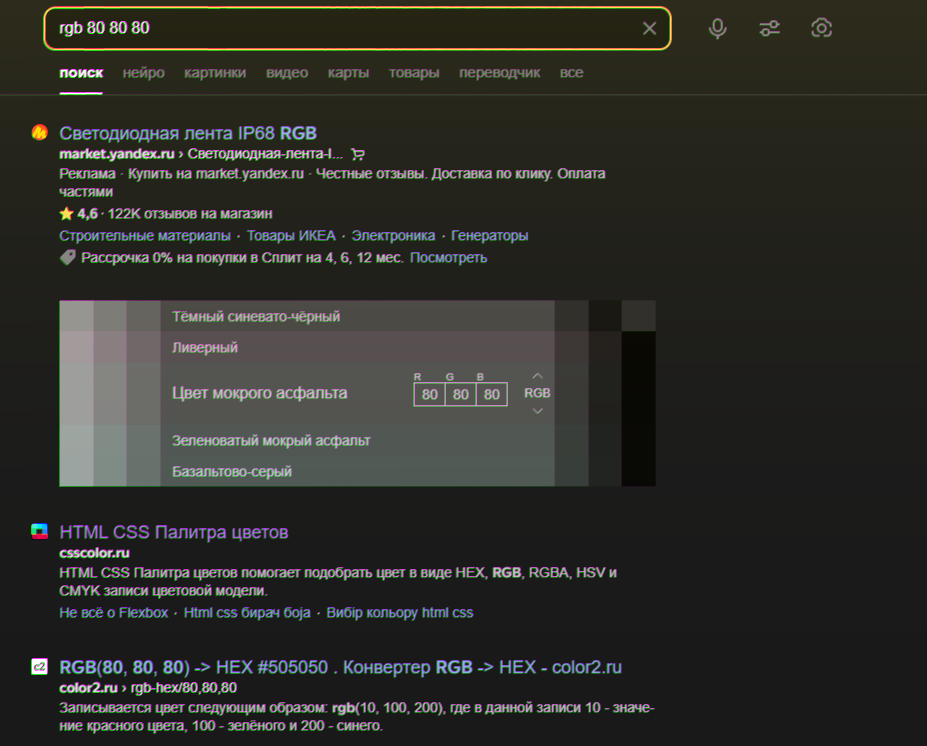The height and width of the screenshot is (746, 927).
Task: Select the Базальтово-серый color row
Action: pyautogui.click(x=357, y=471)
